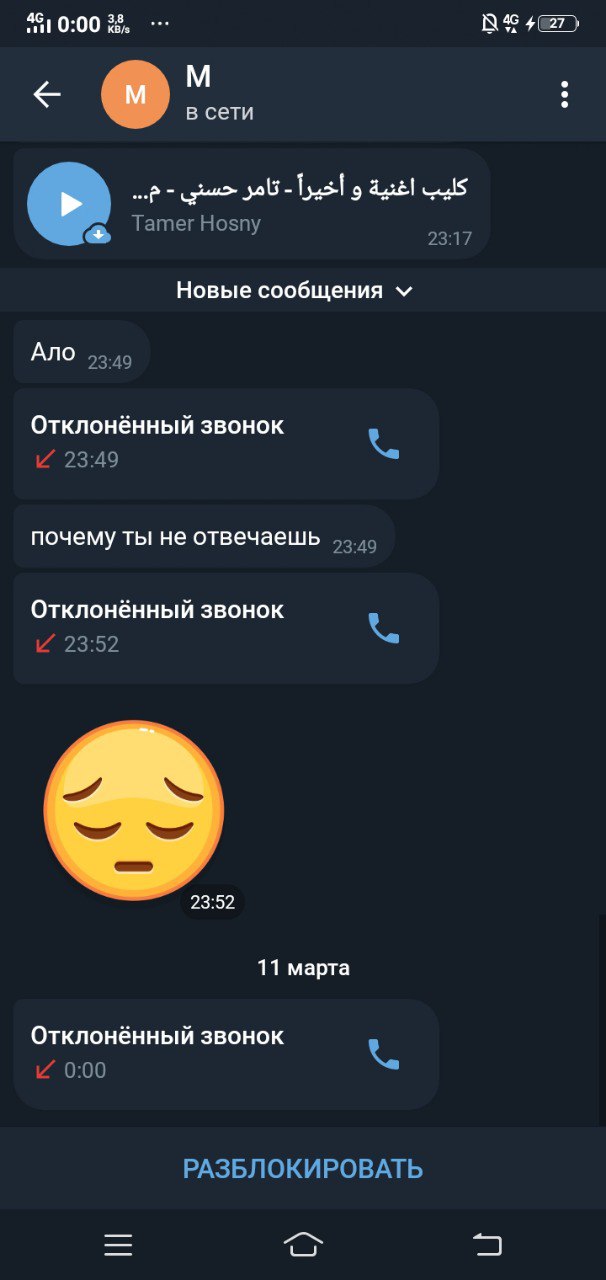Viewport: 606px width, 1280px height.
Task: Open Android recent apps menu button
Action: pos(118,1244)
